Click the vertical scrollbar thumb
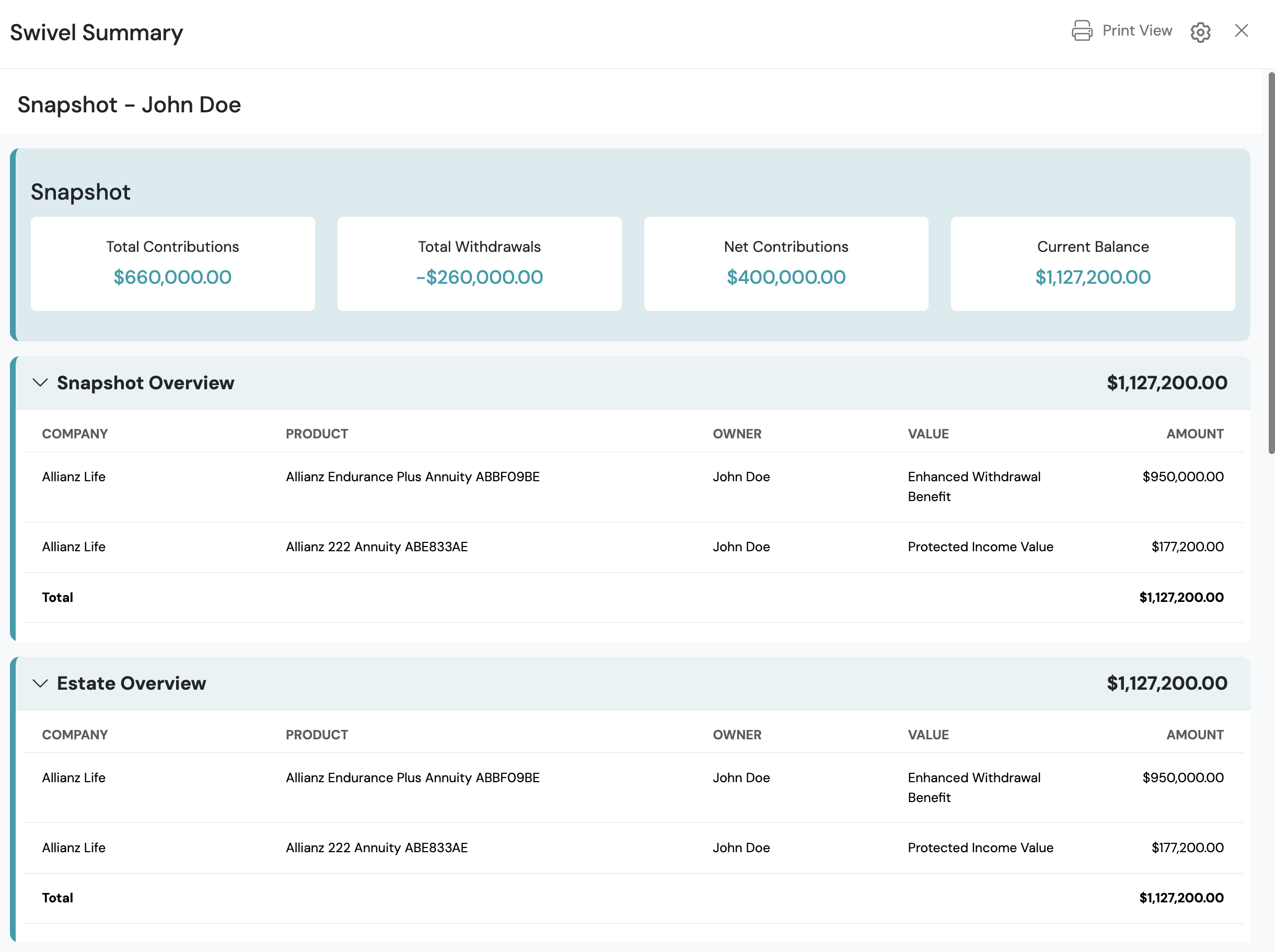The width and height of the screenshot is (1275, 952). pos(1271,262)
